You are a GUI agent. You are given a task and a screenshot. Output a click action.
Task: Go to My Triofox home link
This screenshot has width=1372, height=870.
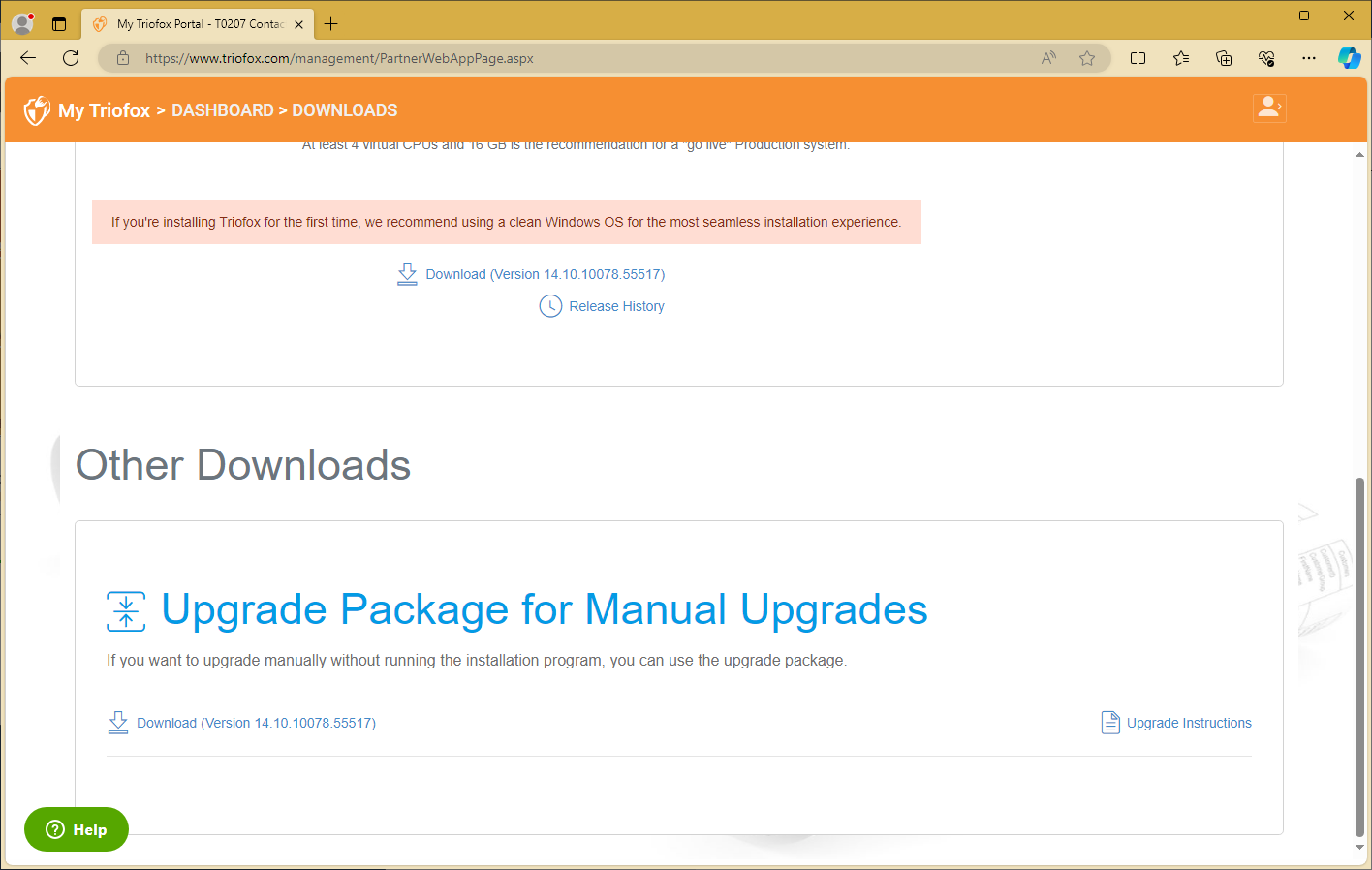(x=104, y=110)
